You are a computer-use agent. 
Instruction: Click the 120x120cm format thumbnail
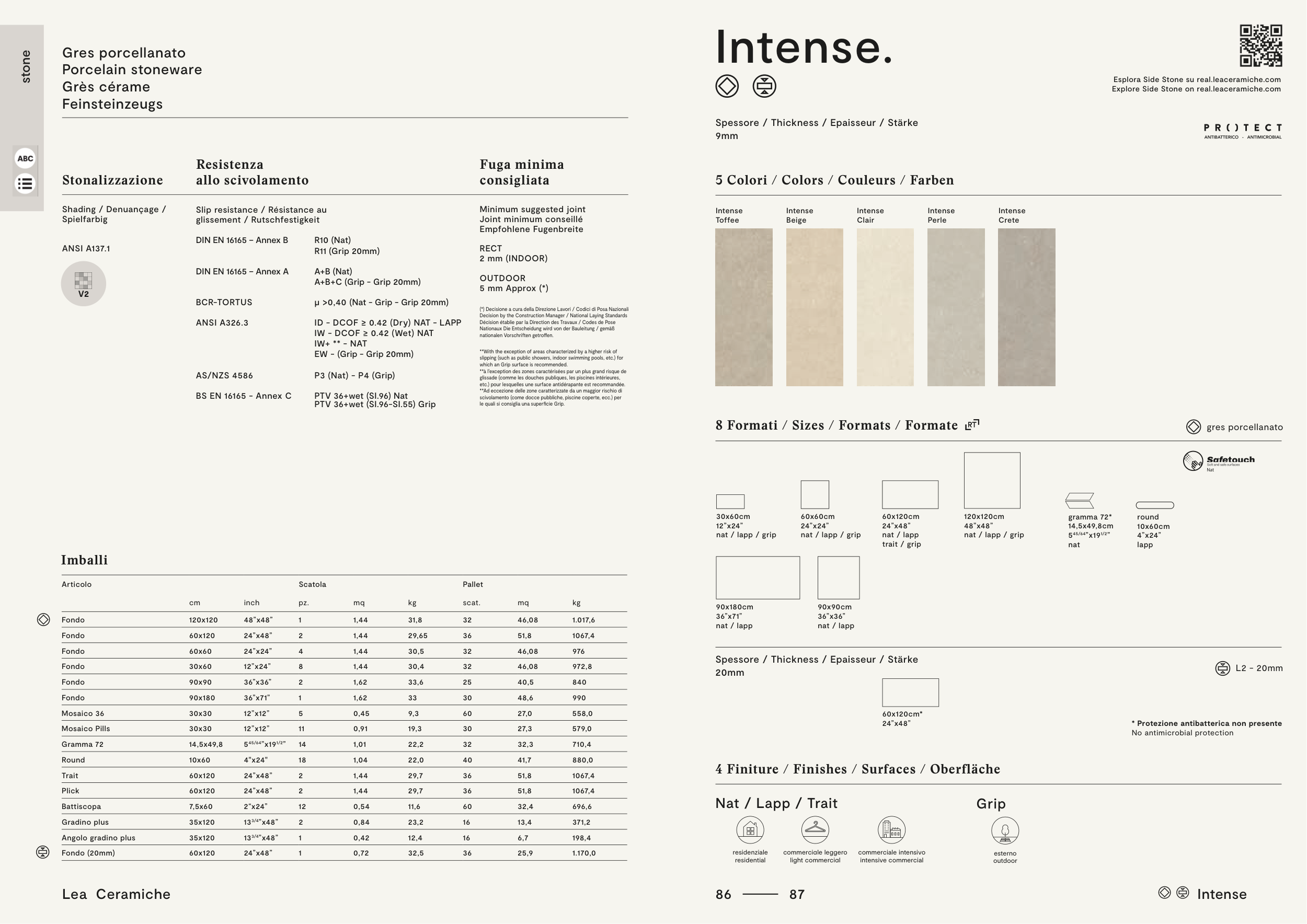(992, 481)
